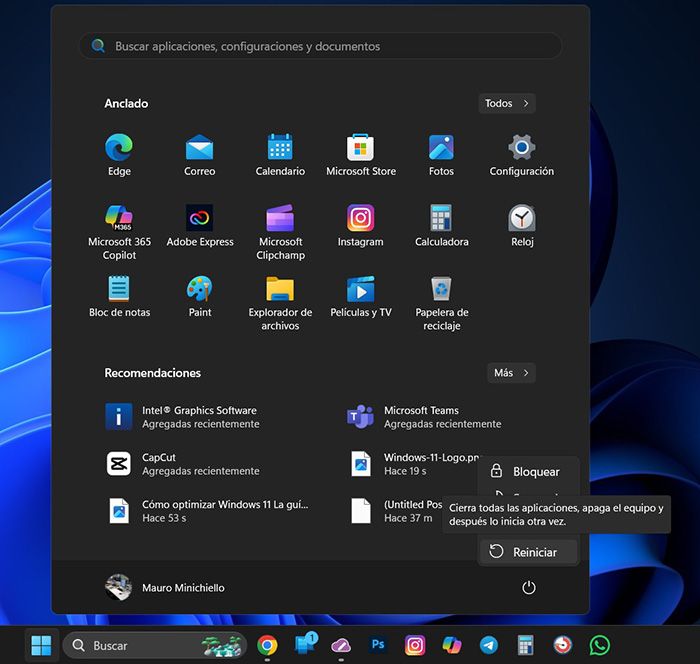Open Google Chrome from the taskbar
The height and width of the screenshot is (664, 700).
pyautogui.click(x=267, y=645)
